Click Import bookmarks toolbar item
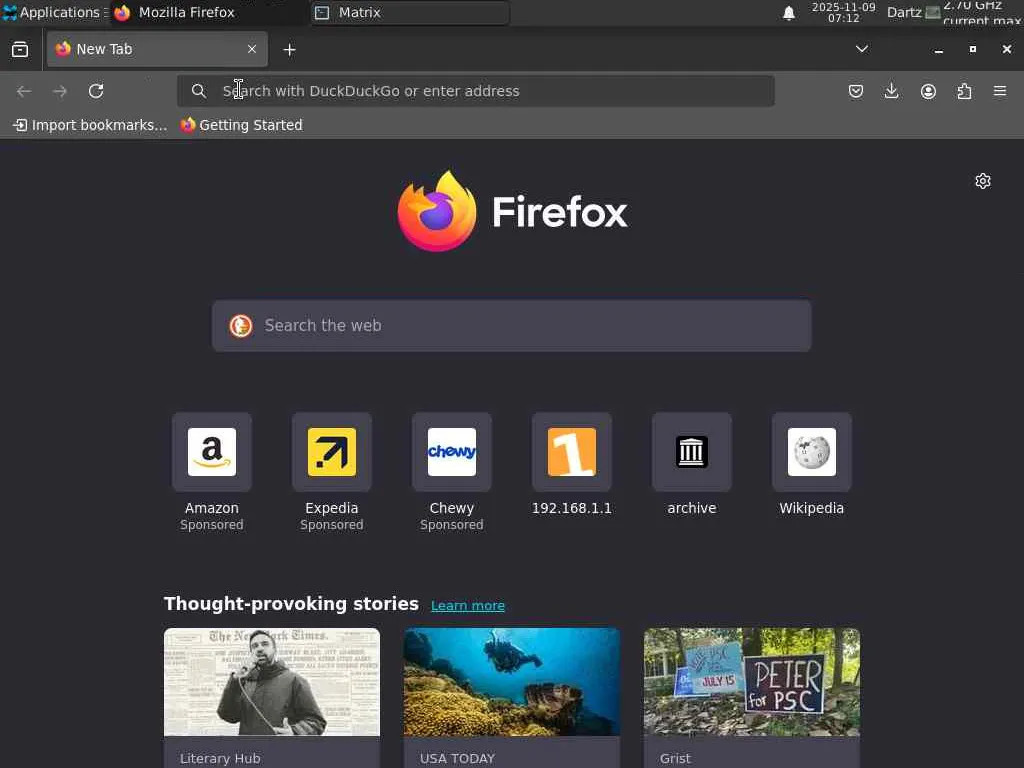 pyautogui.click(x=90, y=125)
